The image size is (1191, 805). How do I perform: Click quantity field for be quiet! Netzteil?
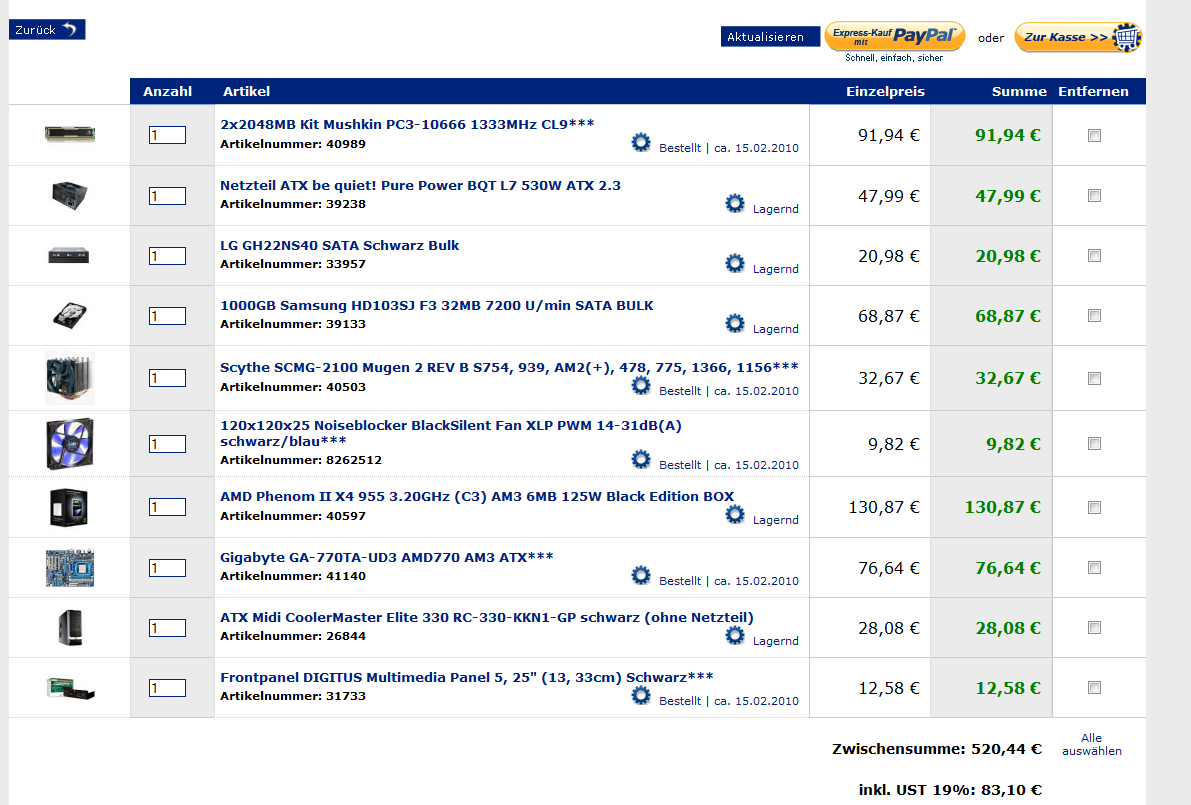coord(167,196)
